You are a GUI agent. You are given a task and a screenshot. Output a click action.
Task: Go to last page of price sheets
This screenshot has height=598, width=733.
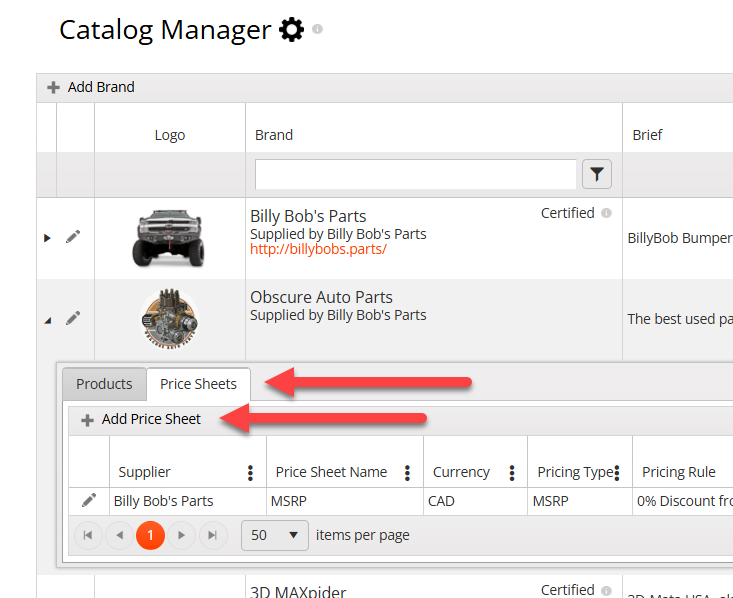pos(213,535)
